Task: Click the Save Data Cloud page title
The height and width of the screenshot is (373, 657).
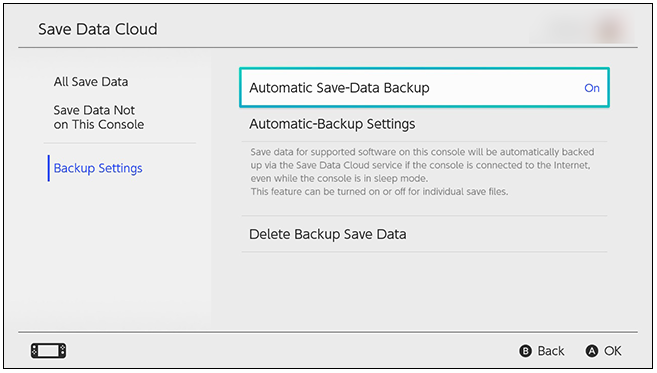Action: tap(98, 29)
